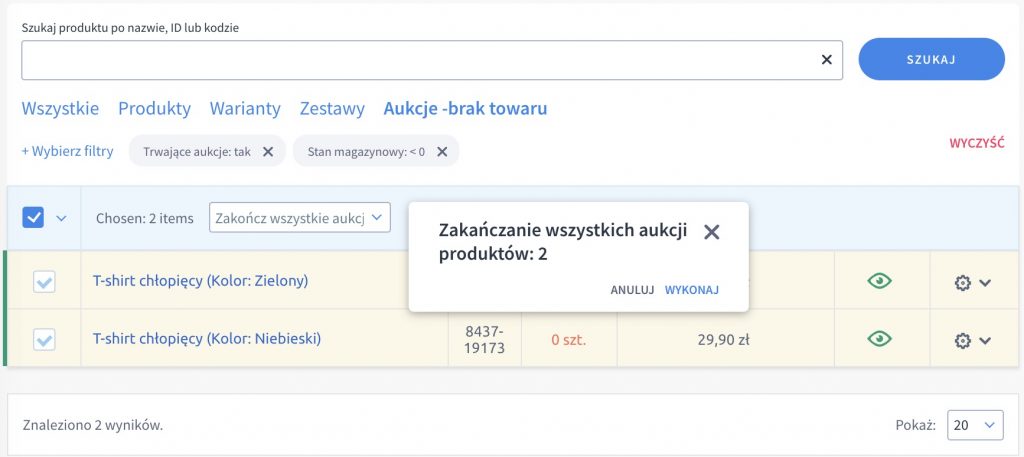Open the gear settings for the Zielony T-shirt
The width and height of the screenshot is (1024, 457).
click(972, 283)
